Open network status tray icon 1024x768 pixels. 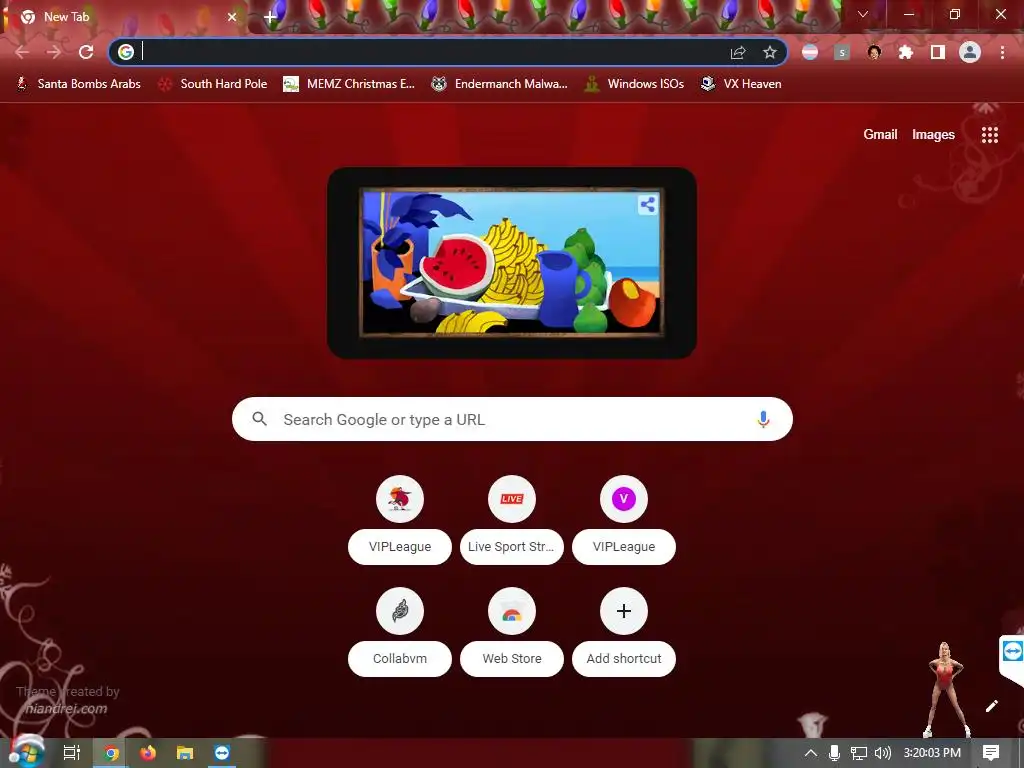(x=858, y=753)
